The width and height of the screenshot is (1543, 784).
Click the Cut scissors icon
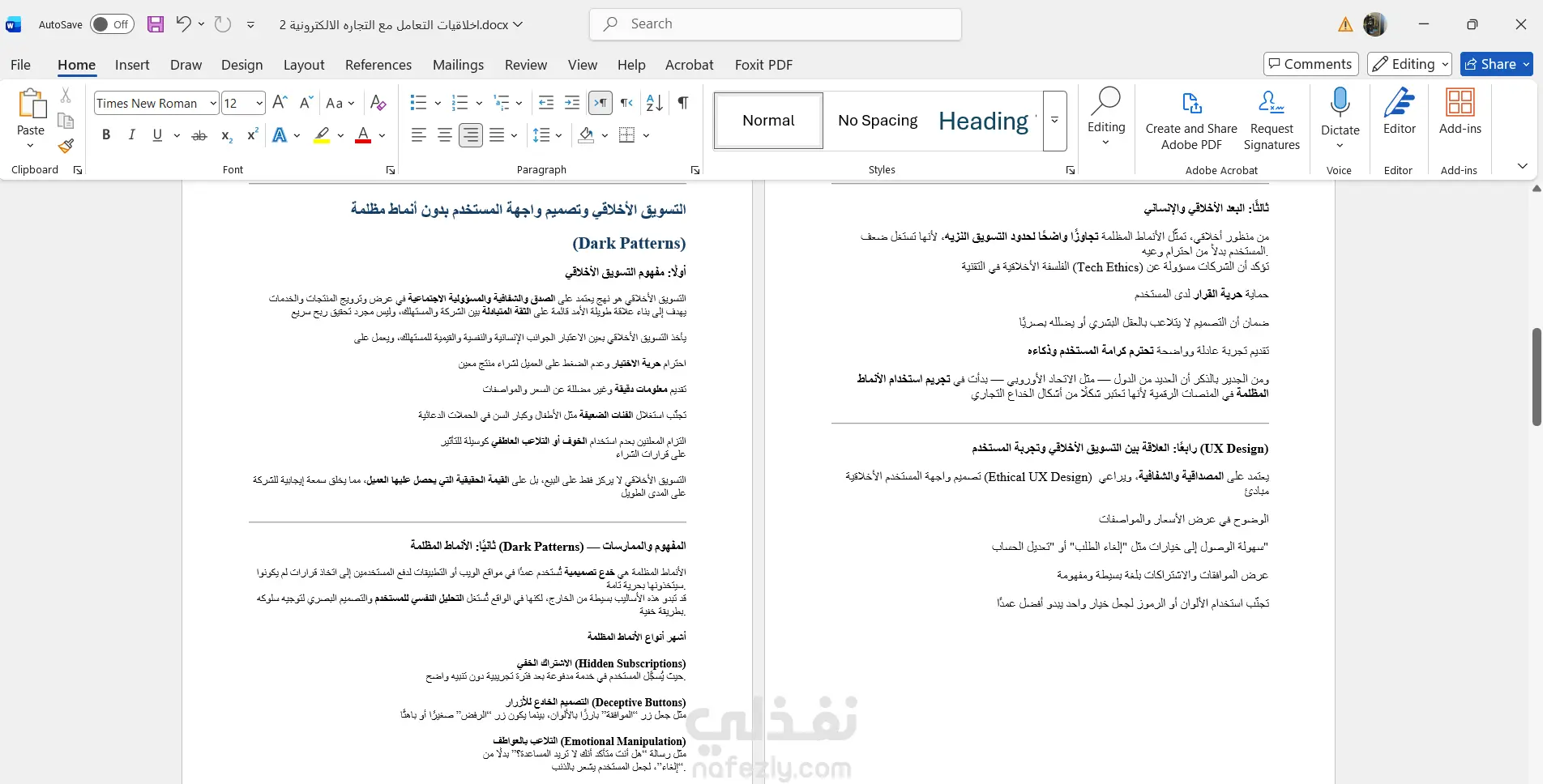pyautogui.click(x=66, y=96)
